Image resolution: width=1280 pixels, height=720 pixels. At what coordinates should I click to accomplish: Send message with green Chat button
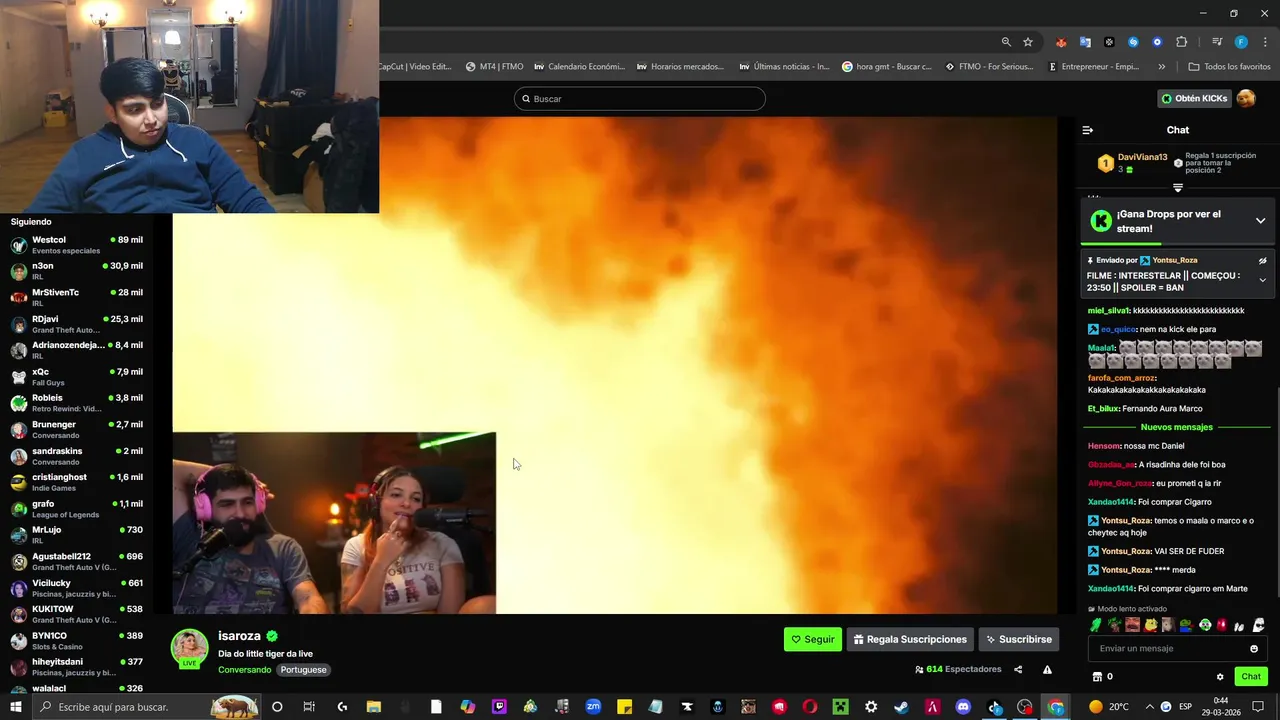pyautogui.click(x=1251, y=677)
